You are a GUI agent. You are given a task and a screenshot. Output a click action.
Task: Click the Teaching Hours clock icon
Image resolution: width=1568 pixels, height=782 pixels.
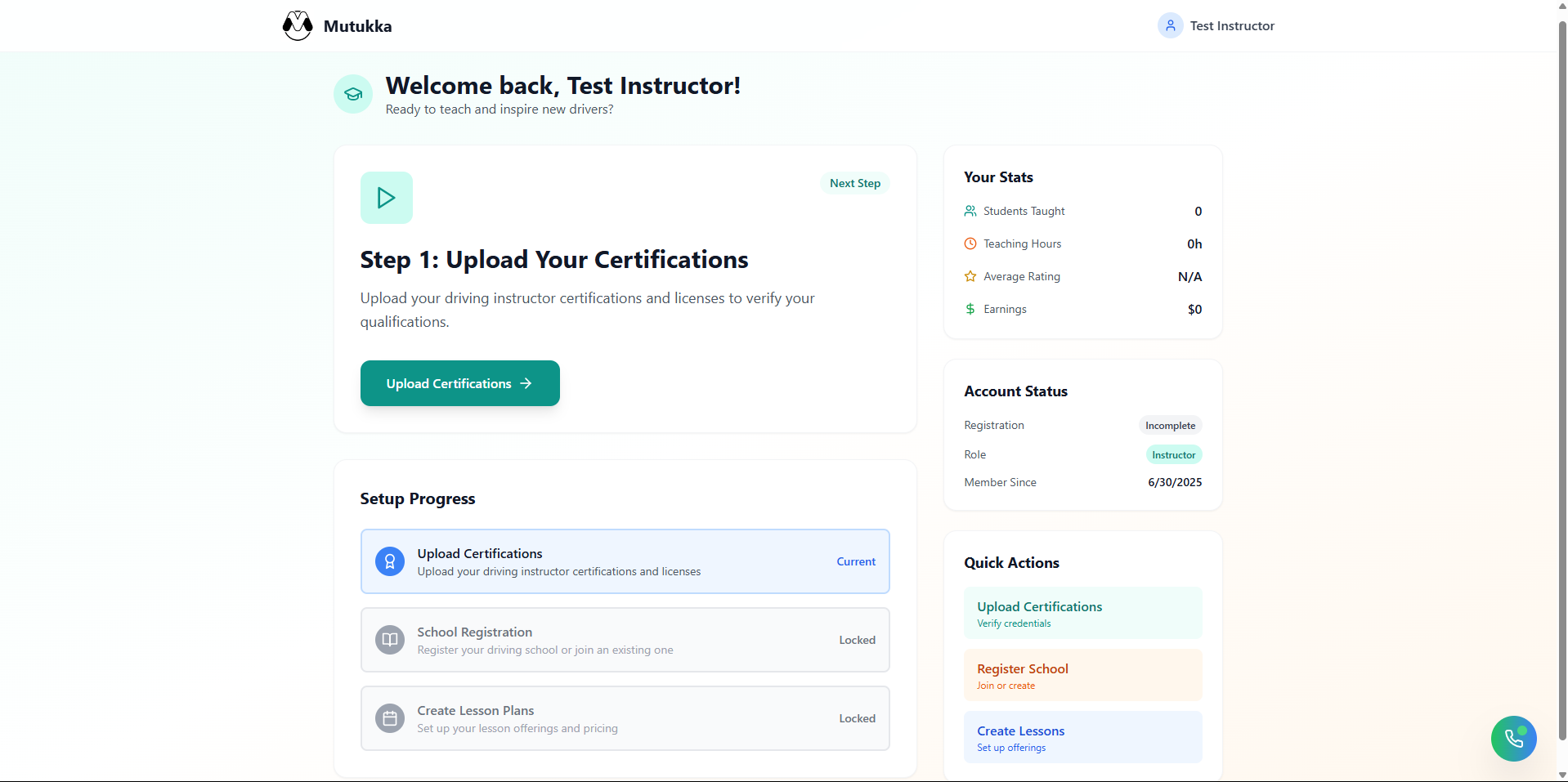tap(970, 244)
